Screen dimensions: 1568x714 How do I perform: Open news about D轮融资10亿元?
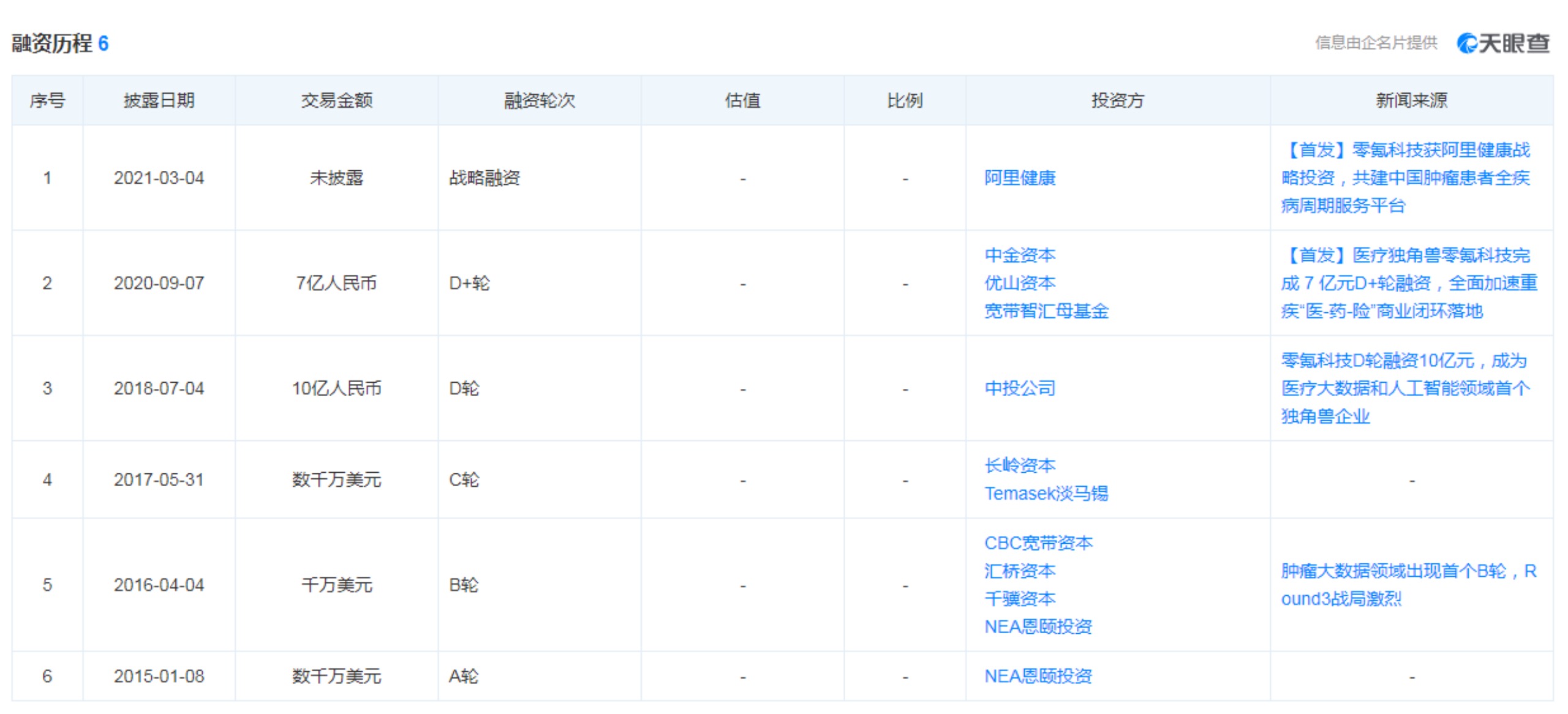(x=1405, y=388)
